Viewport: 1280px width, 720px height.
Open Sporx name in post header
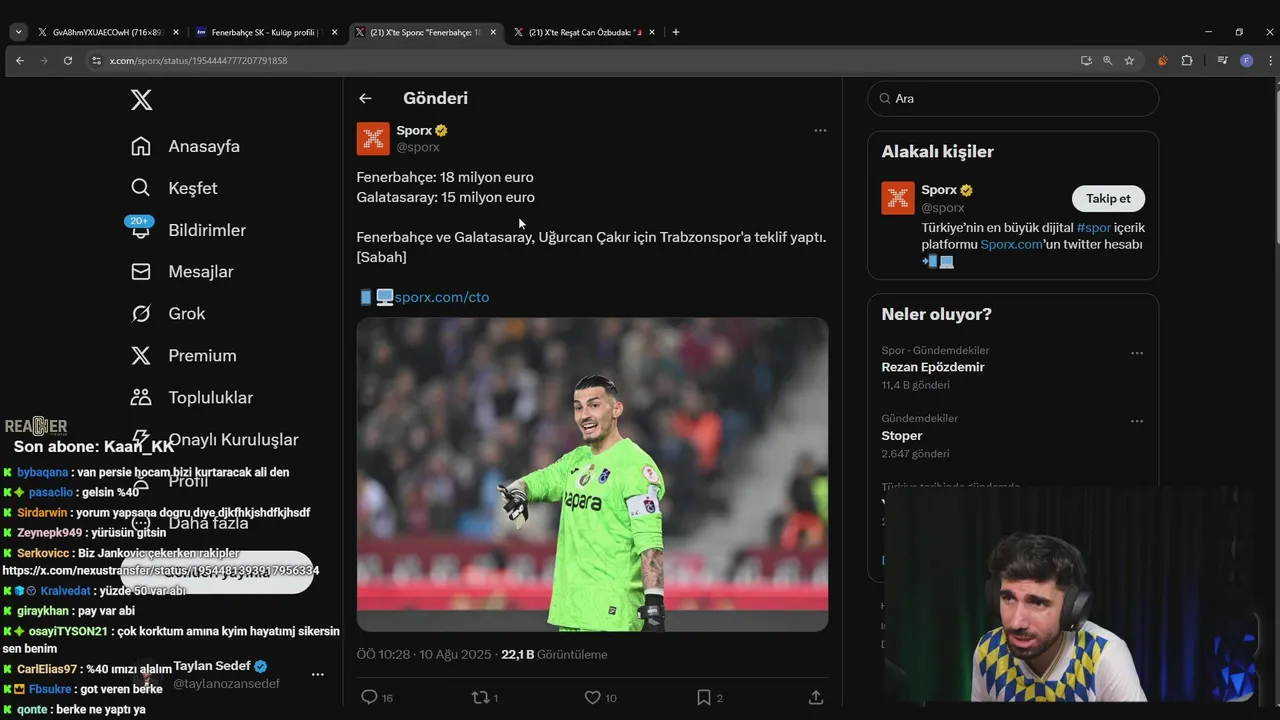pyautogui.click(x=414, y=130)
